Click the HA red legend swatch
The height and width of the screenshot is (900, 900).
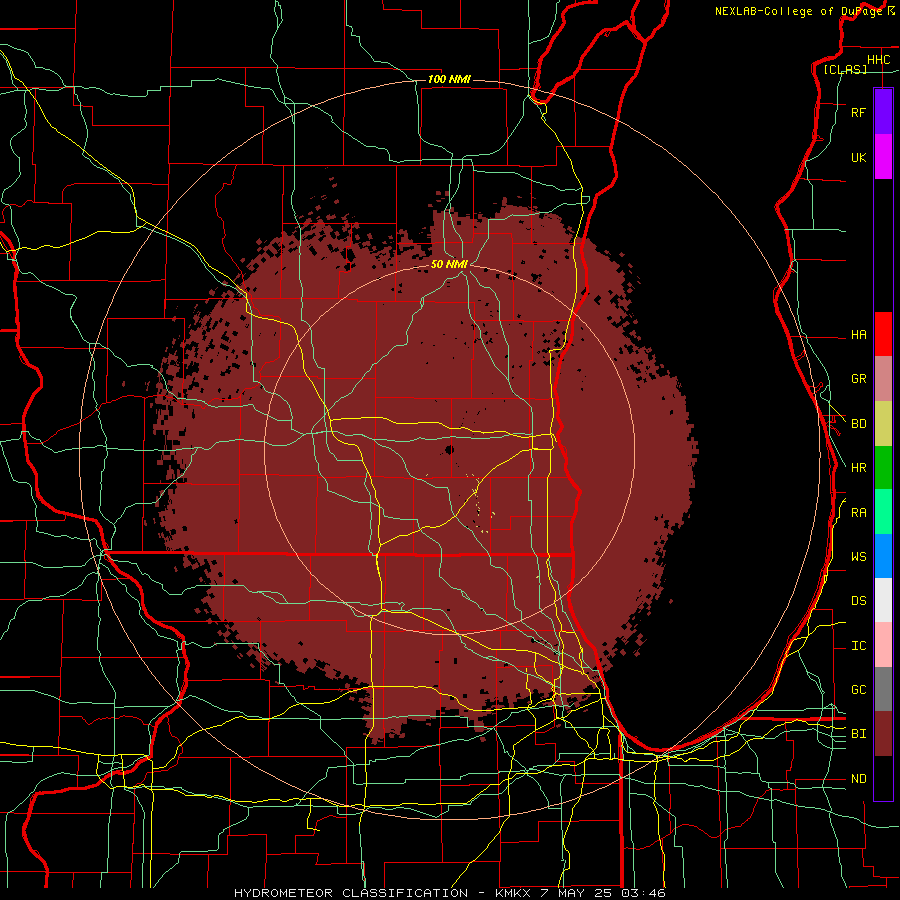click(x=883, y=334)
